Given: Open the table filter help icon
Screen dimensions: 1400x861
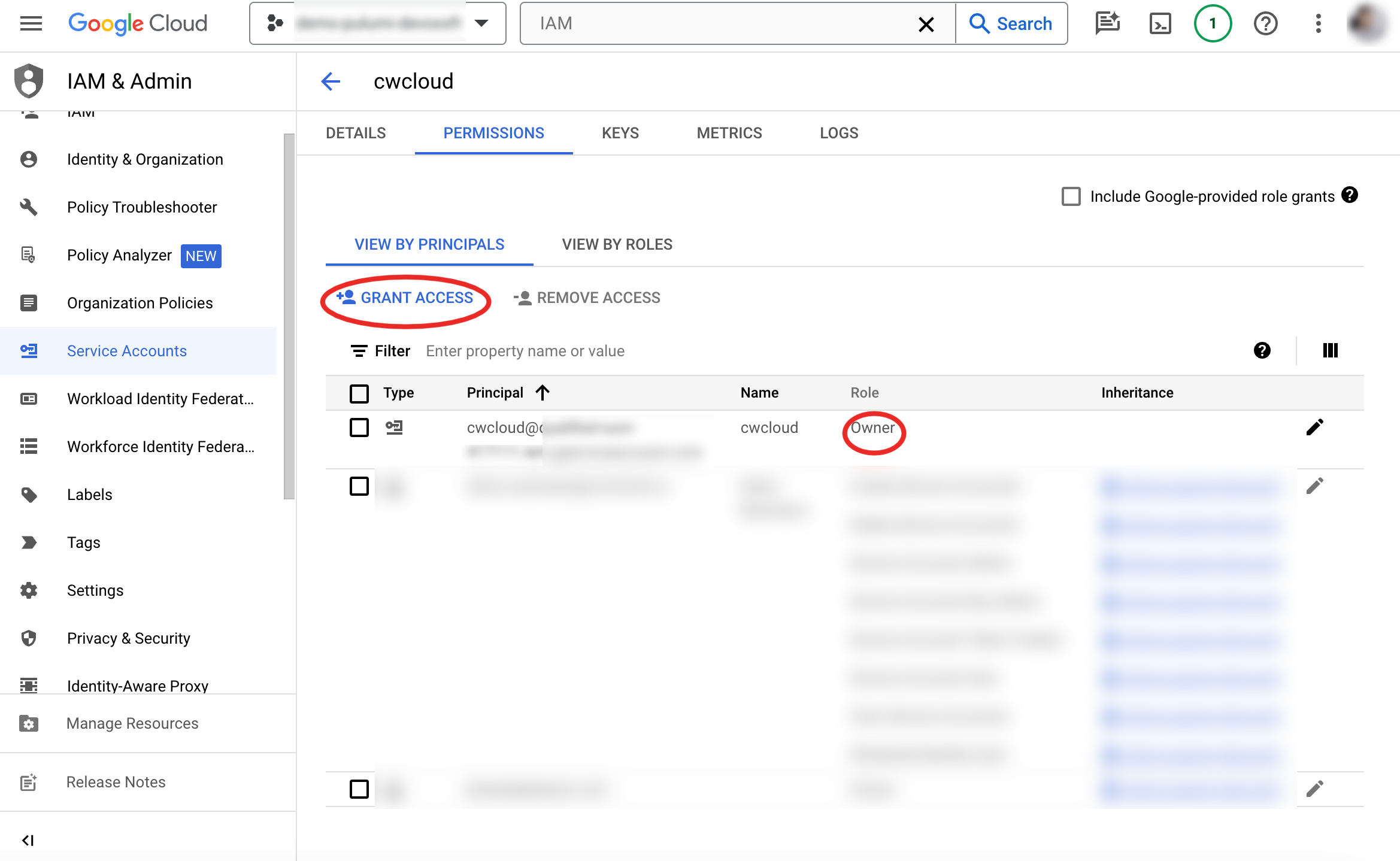Looking at the screenshot, I should pos(1262,350).
